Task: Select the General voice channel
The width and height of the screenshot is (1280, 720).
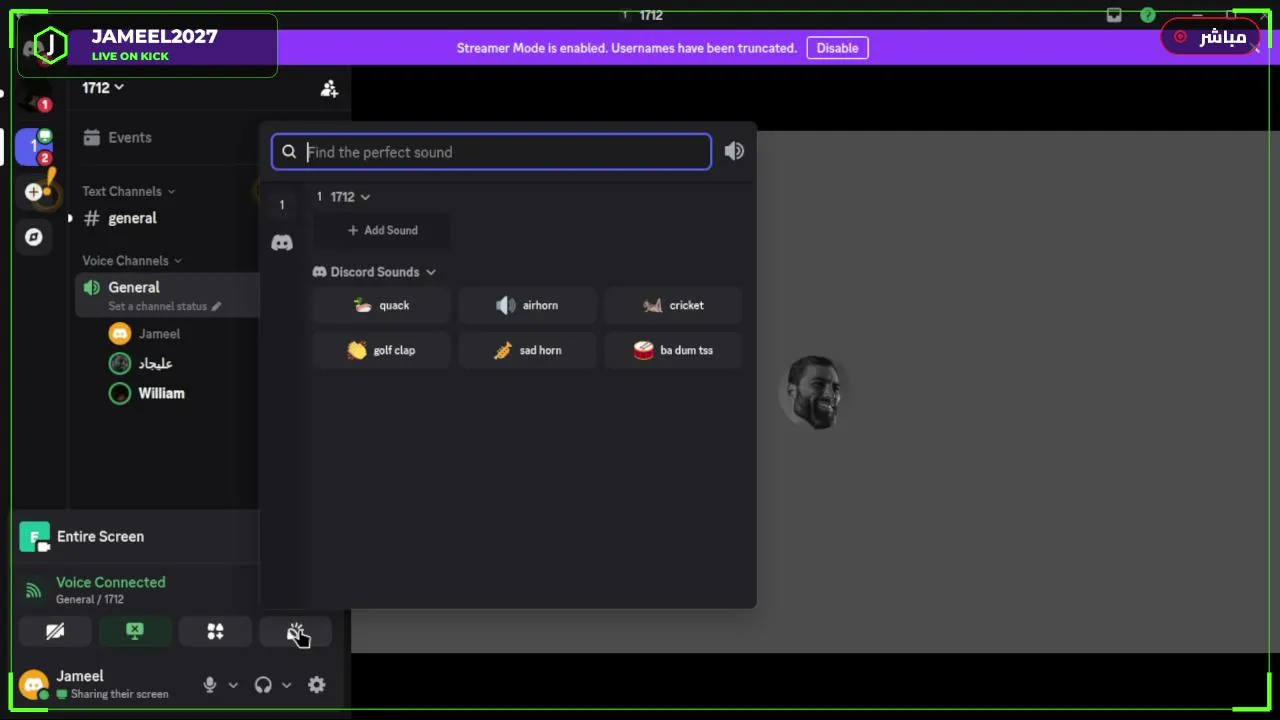Action: 134,287
